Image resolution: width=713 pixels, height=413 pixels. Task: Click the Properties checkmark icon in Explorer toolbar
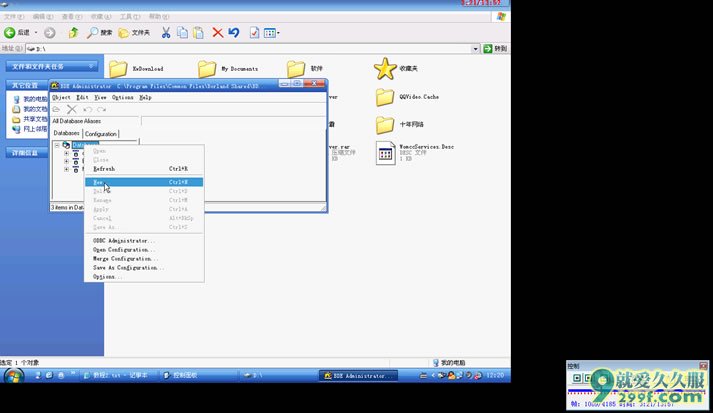pos(254,32)
